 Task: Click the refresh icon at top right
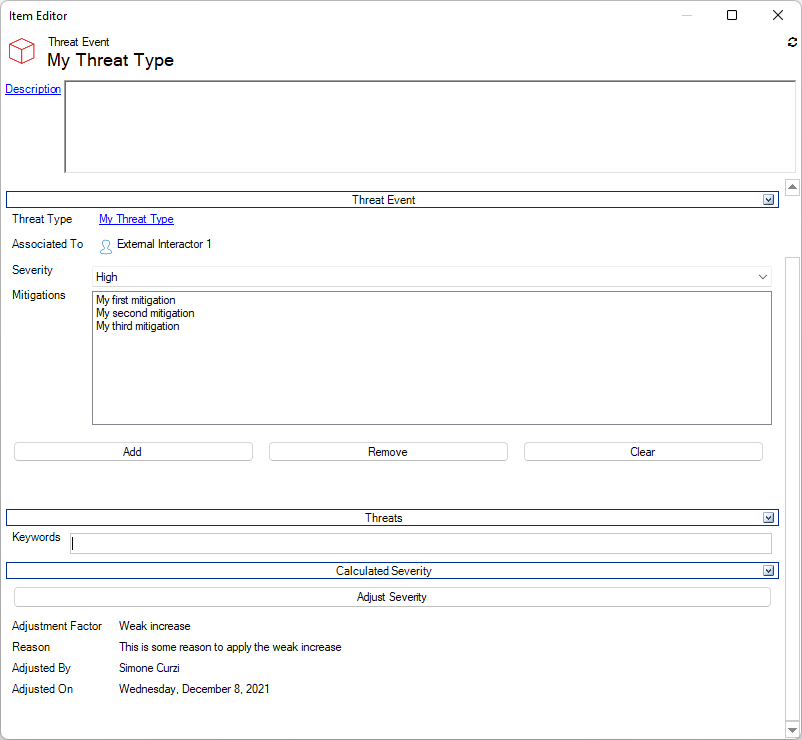coord(792,43)
